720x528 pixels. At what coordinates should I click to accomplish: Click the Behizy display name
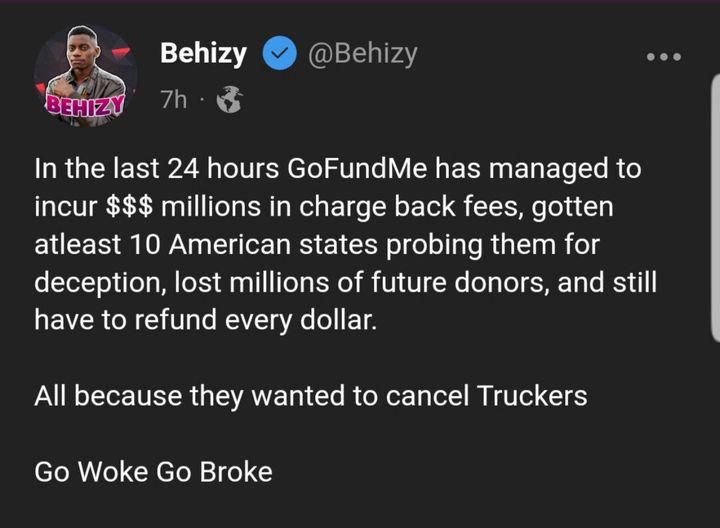[x=203, y=55]
